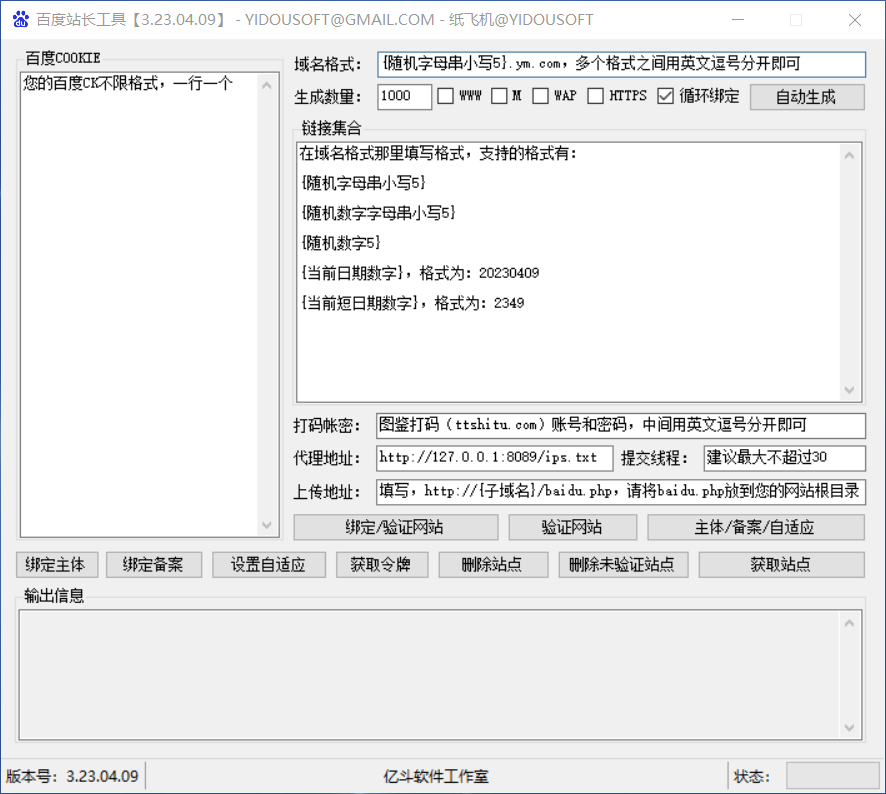Click the 主体/备案/自适应 button

pyautogui.click(x=755, y=527)
